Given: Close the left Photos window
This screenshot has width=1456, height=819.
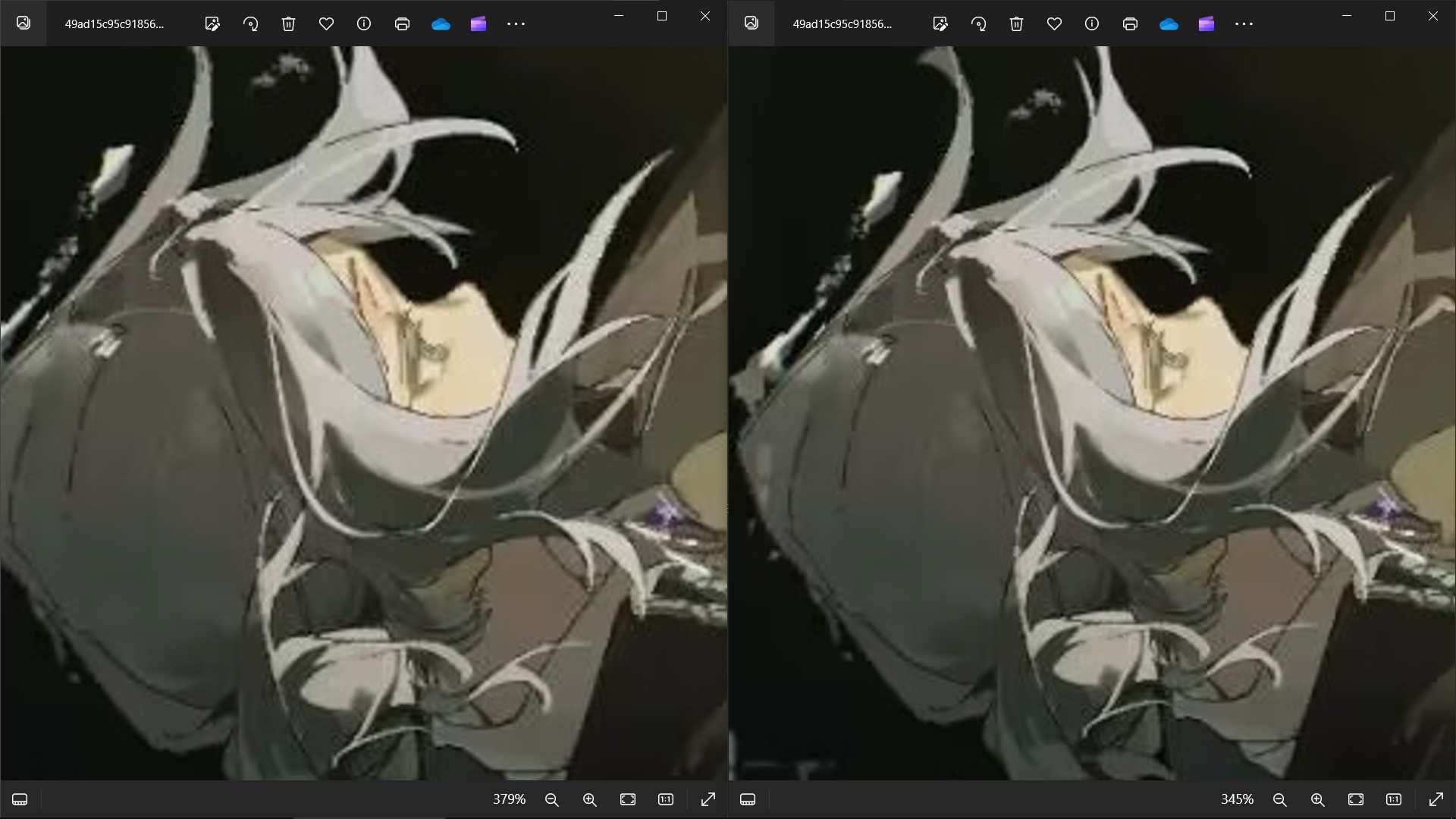Looking at the screenshot, I should click(x=705, y=16).
